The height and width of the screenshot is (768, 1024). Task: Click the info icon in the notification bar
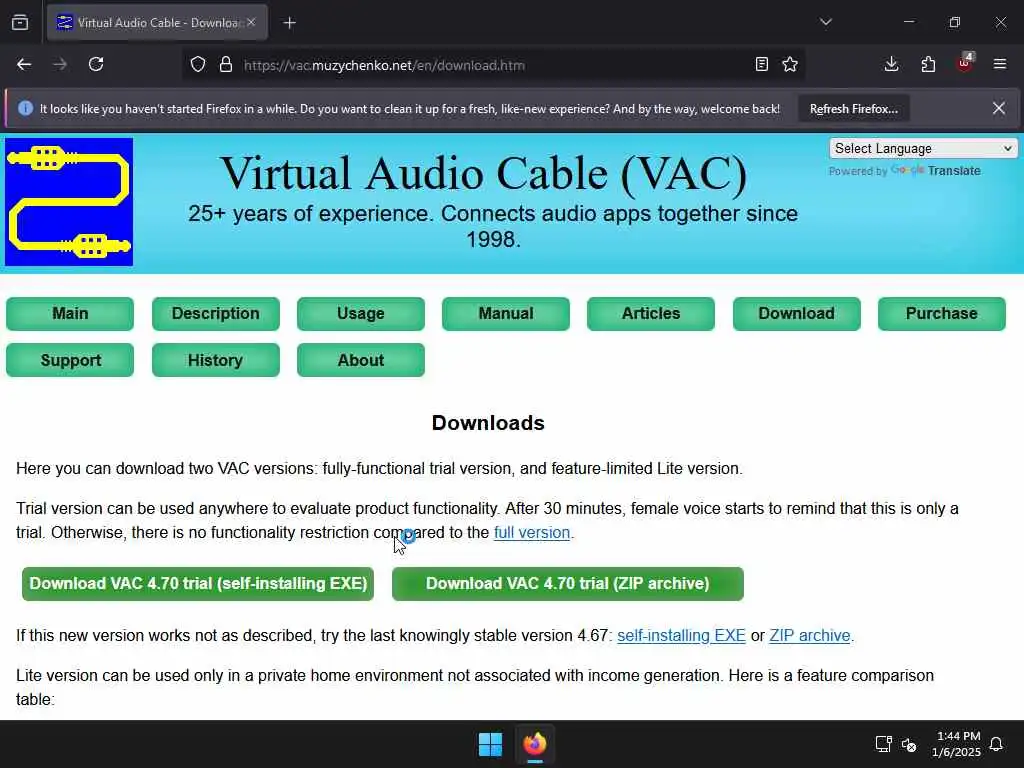(x=25, y=108)
